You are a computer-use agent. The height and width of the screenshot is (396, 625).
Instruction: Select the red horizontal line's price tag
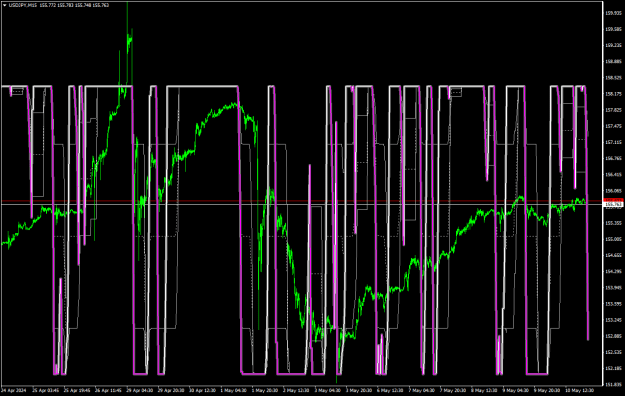point(613,200)
